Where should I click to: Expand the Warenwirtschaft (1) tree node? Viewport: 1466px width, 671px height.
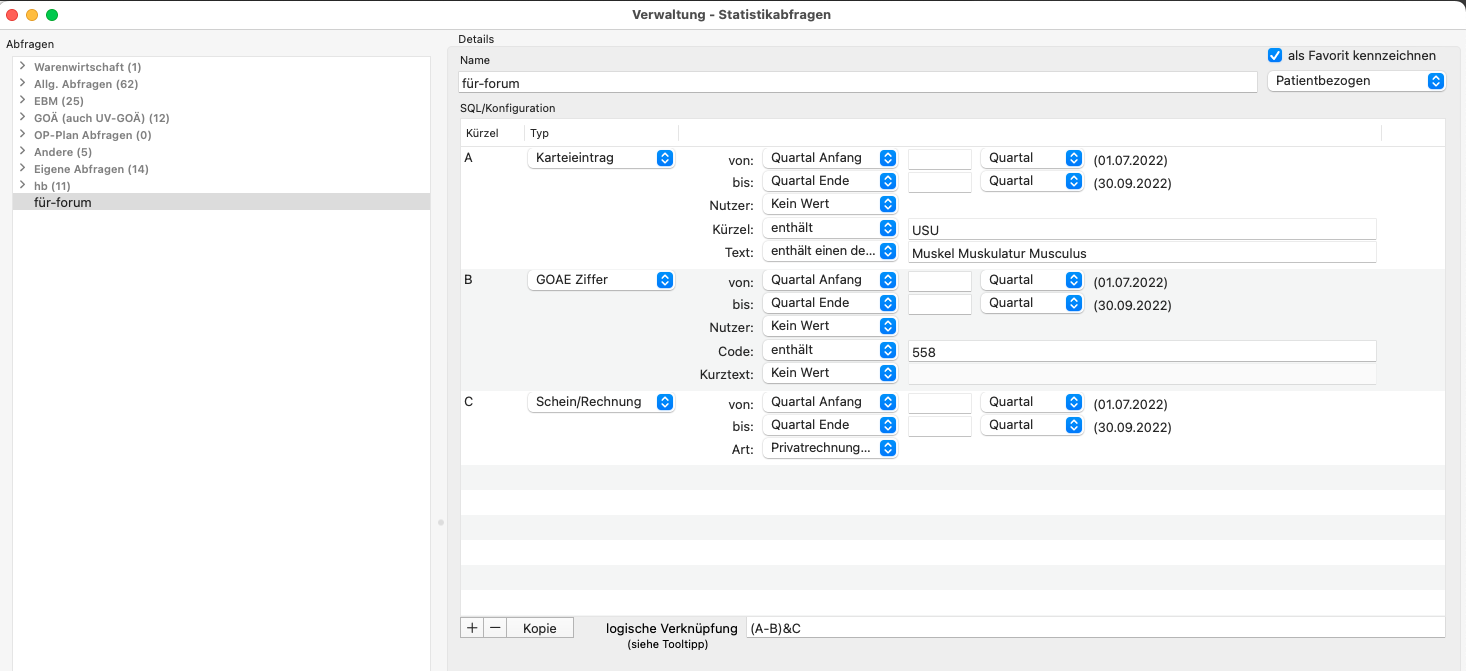(x=22, y=66)
